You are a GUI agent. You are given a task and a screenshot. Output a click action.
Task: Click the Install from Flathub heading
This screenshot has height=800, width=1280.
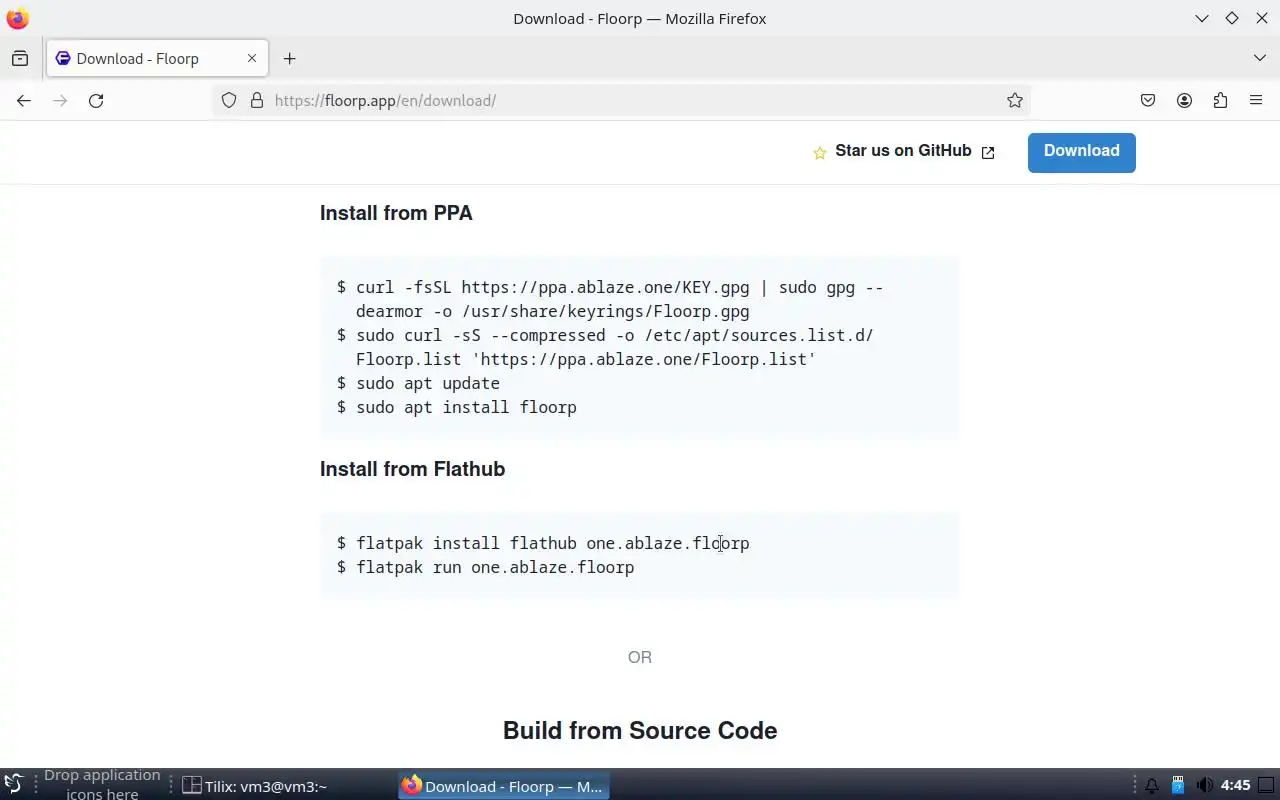pos(412,469)
